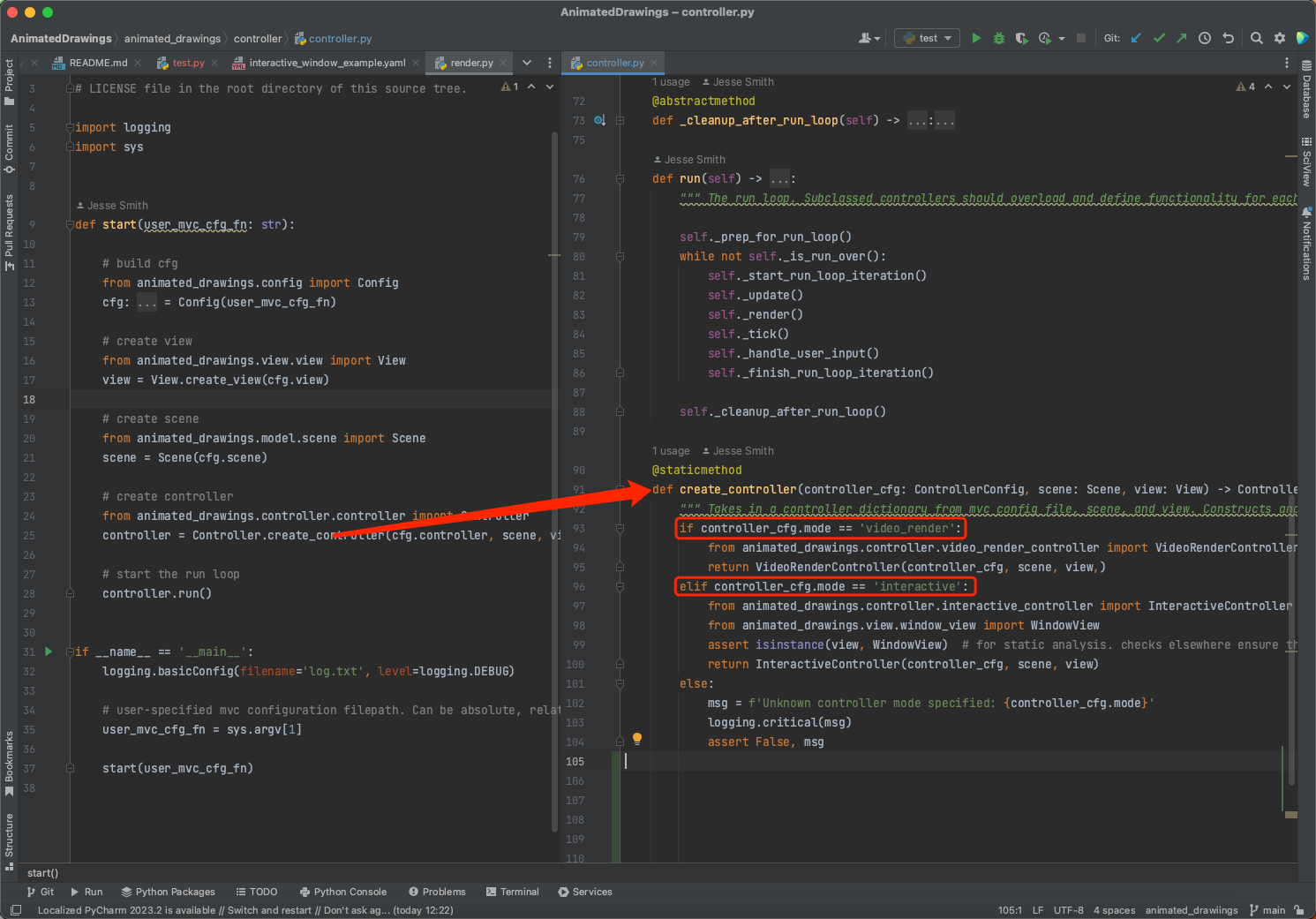Switch to the README.md tab
The width and height of the screenshot is (1316, 919).
tap(98, 63)
